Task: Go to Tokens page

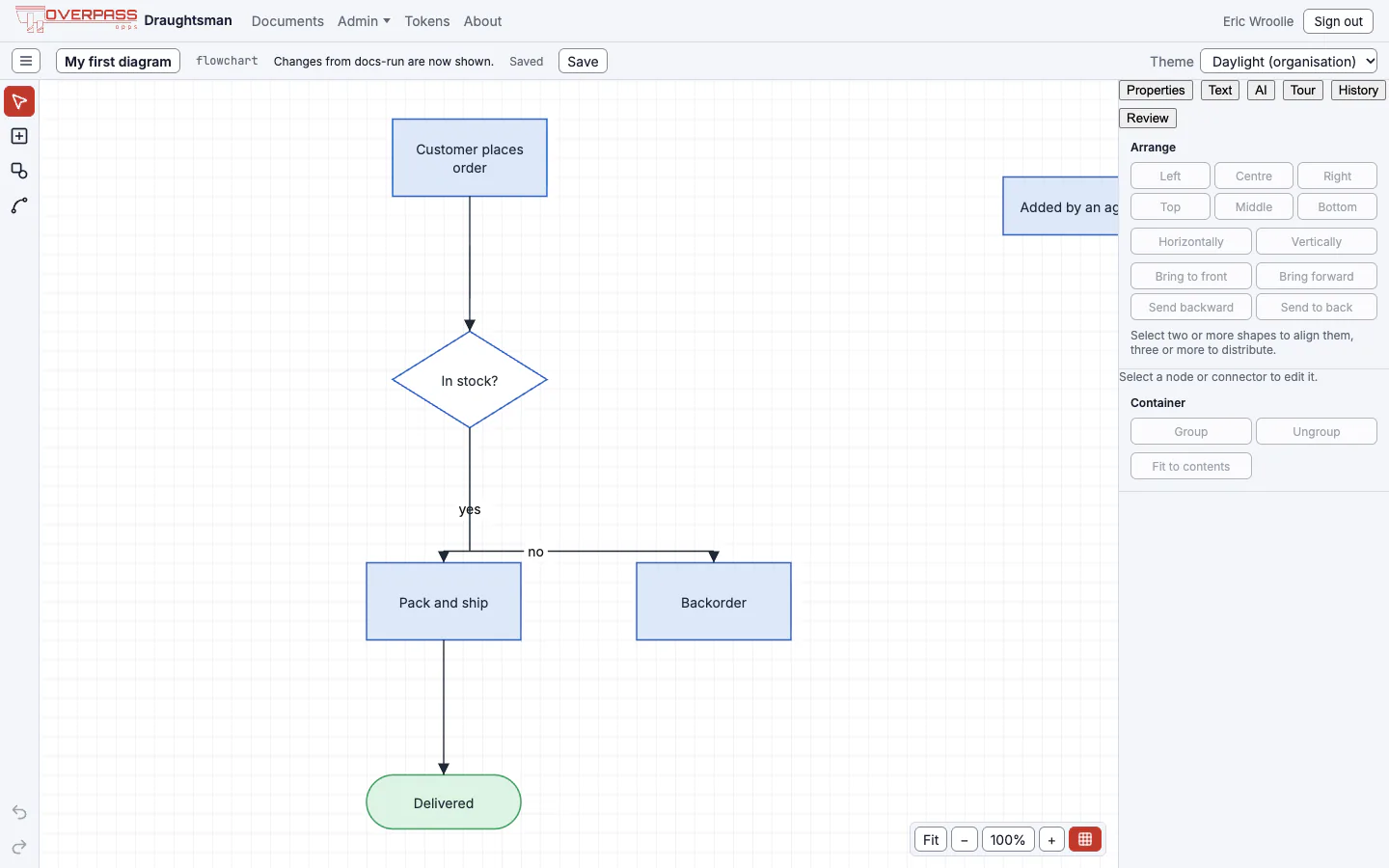Action: [x=427, y=20]
